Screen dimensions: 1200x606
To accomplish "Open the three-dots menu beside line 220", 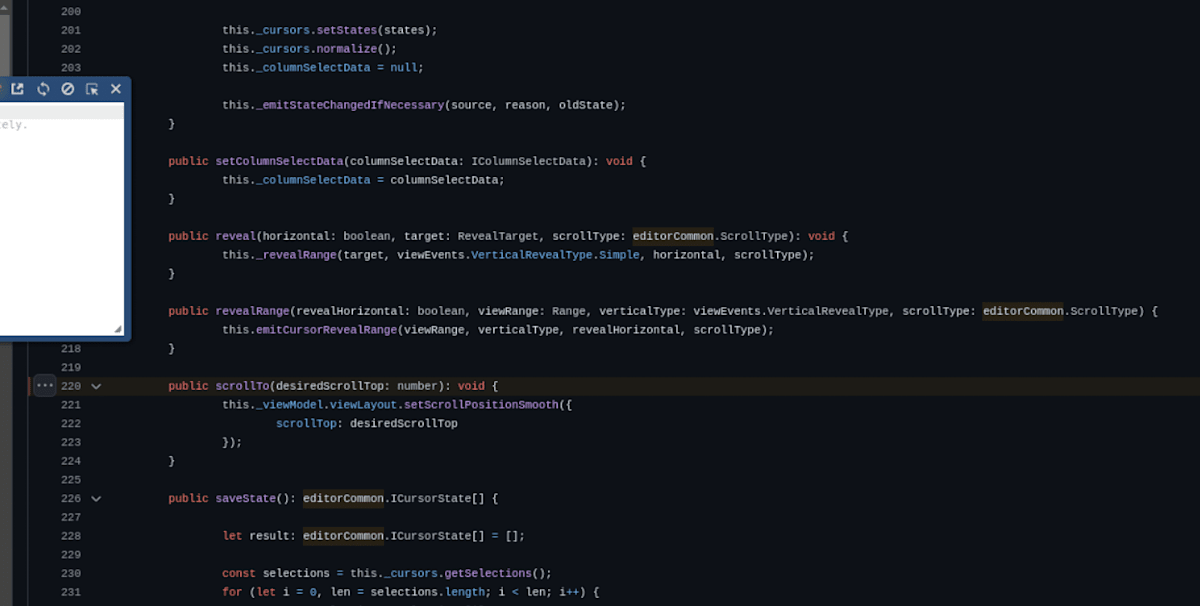I will pos(45,385).
